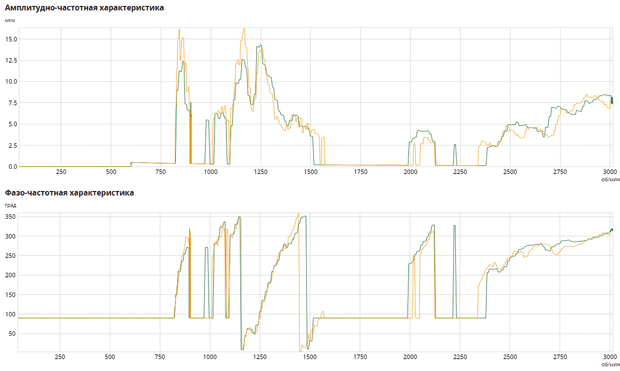Click the 1000 tick on amplitude chart x-axis
The image size is (620, 371).
tap(211, 172)
